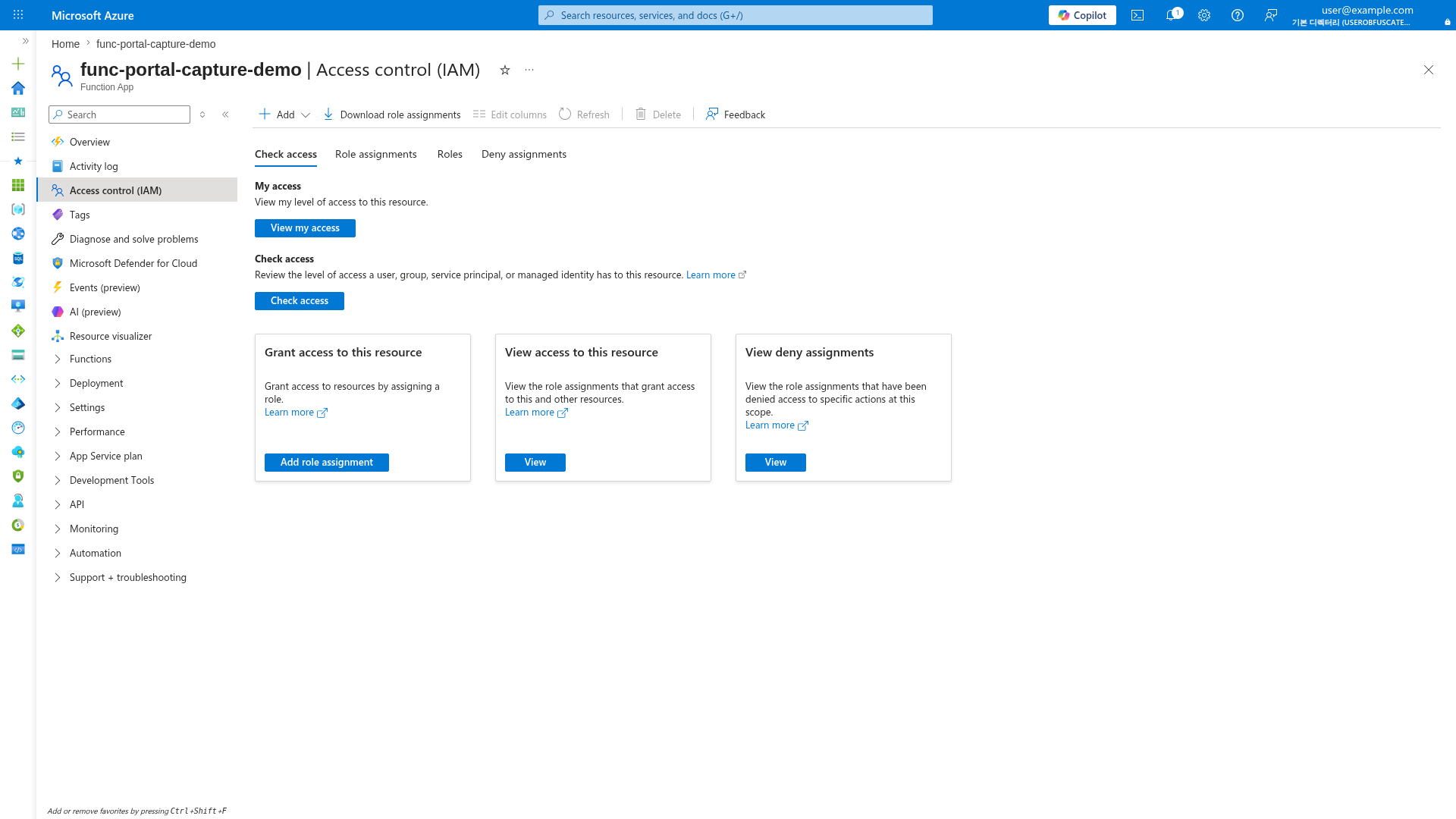Open portal settings gear

[1204, 15]
